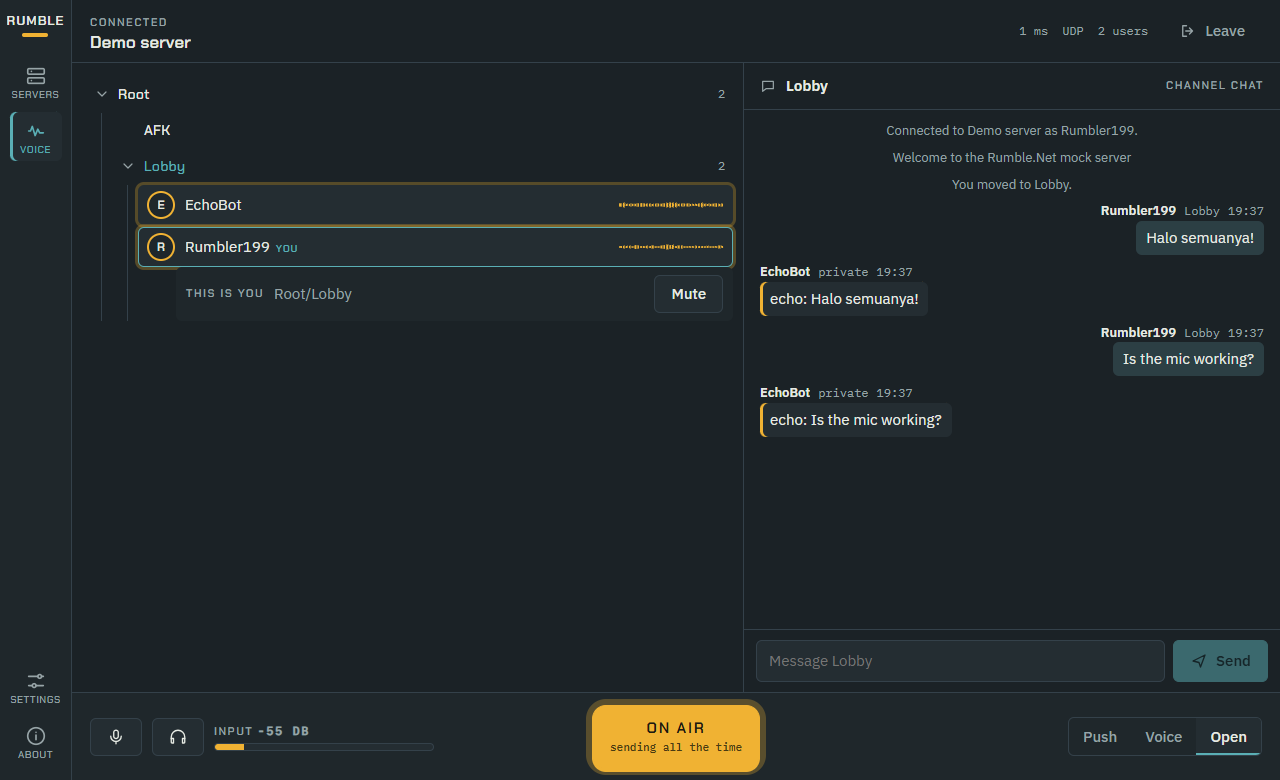Send the chat message
This screenshot has height=780, width=1280.
[1220, 661]
